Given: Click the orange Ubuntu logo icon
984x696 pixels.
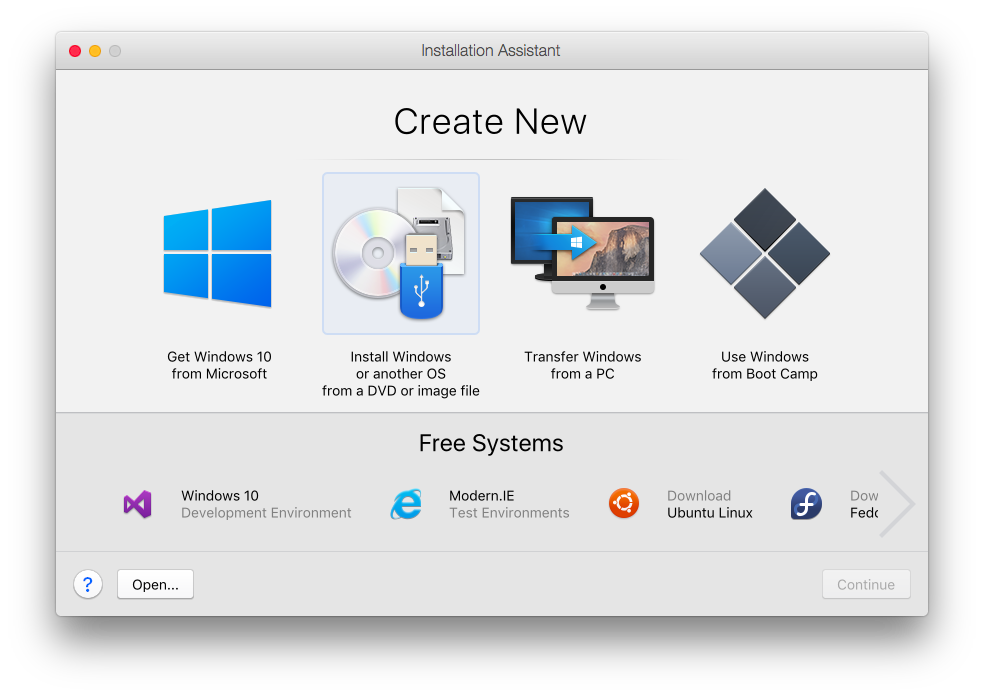Looking at the screenshot, I should tap(624, 503).
